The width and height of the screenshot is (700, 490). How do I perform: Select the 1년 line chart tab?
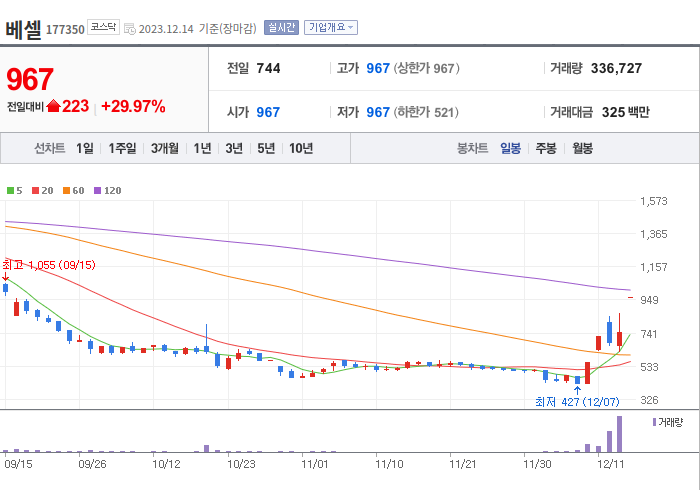click(202, 148)
